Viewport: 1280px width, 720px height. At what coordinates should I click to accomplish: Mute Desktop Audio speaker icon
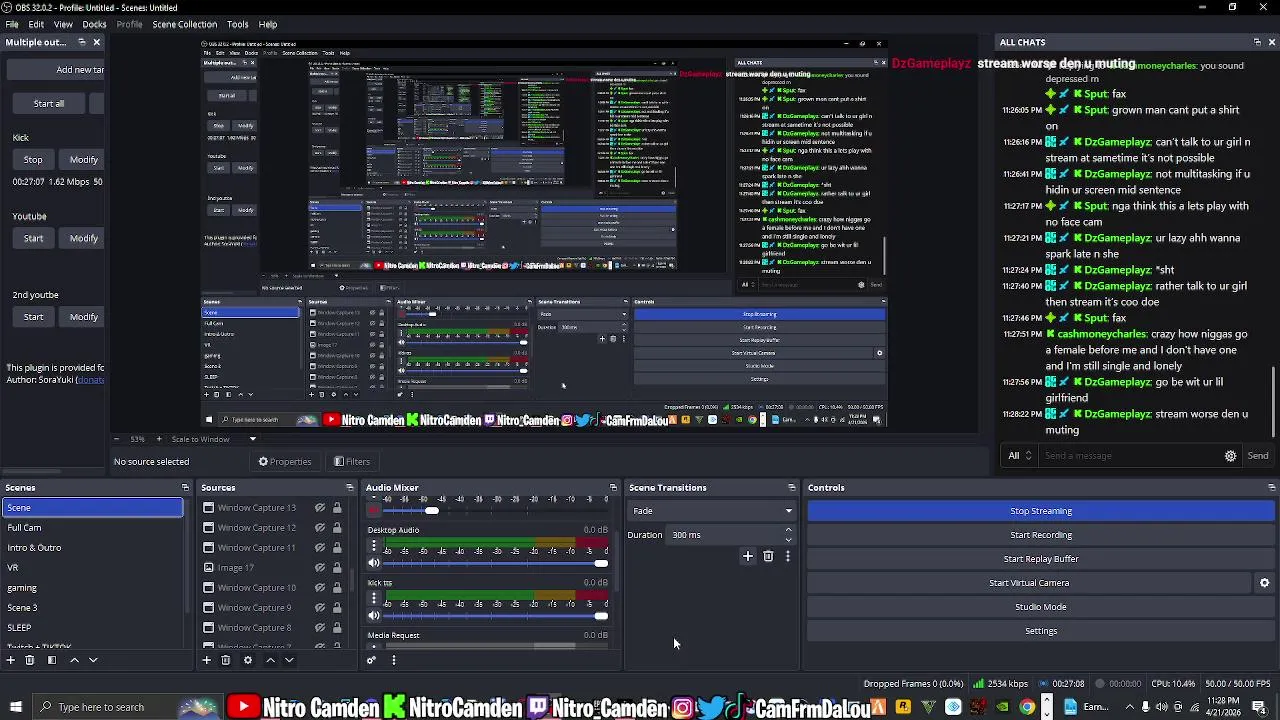coord(374,563)
